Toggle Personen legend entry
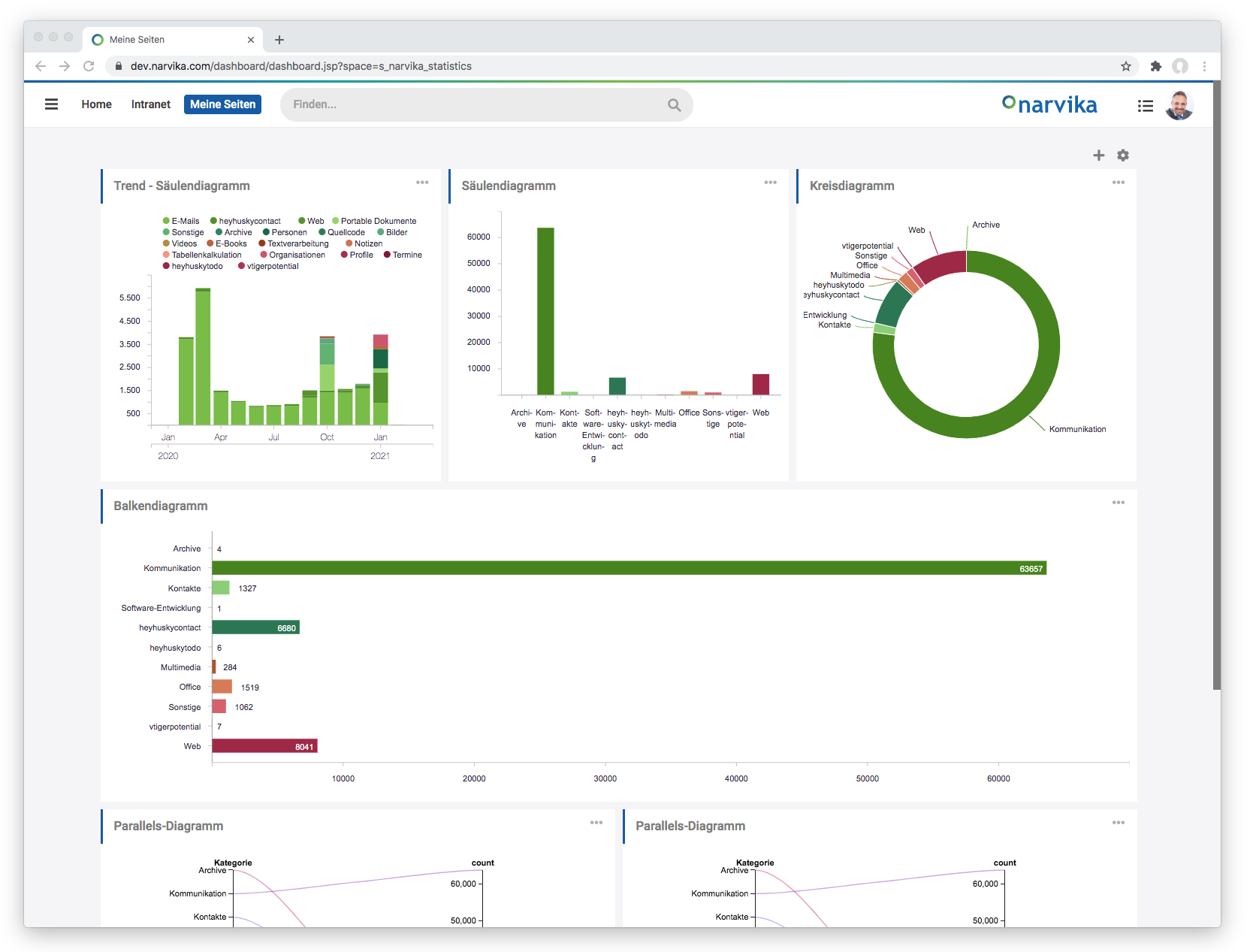 (285, 232)
